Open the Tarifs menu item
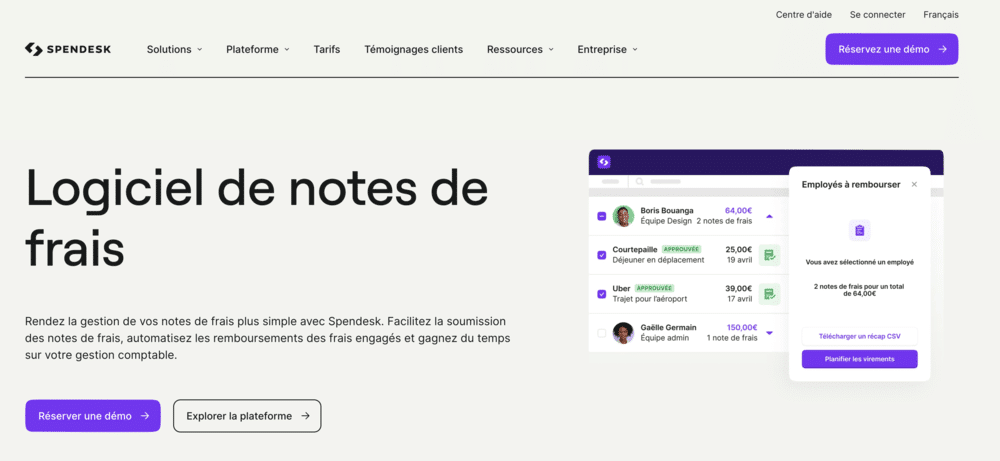Viewport: 1000px width, 461px height. click(326, 49)
